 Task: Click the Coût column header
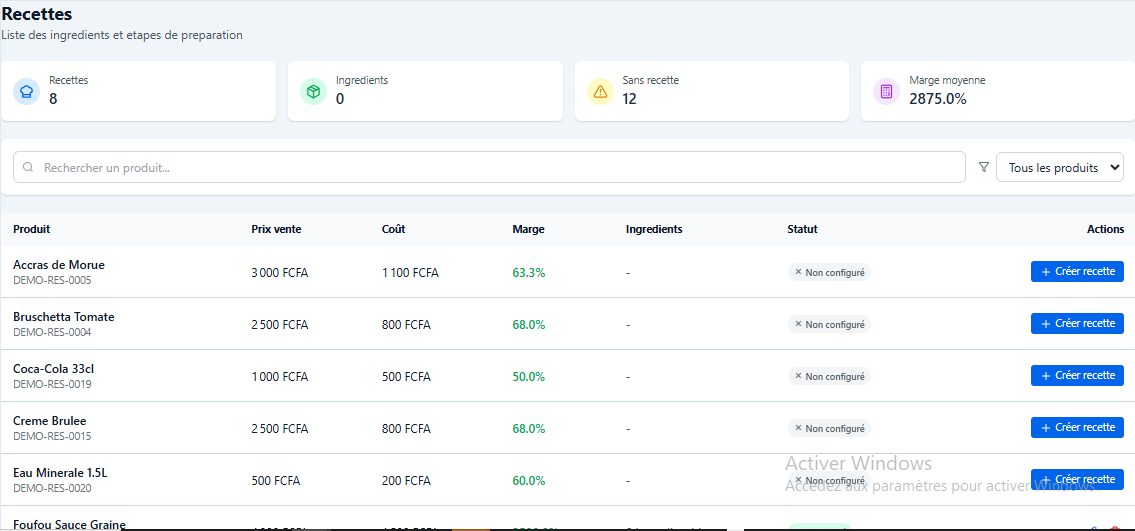[394, 229]
